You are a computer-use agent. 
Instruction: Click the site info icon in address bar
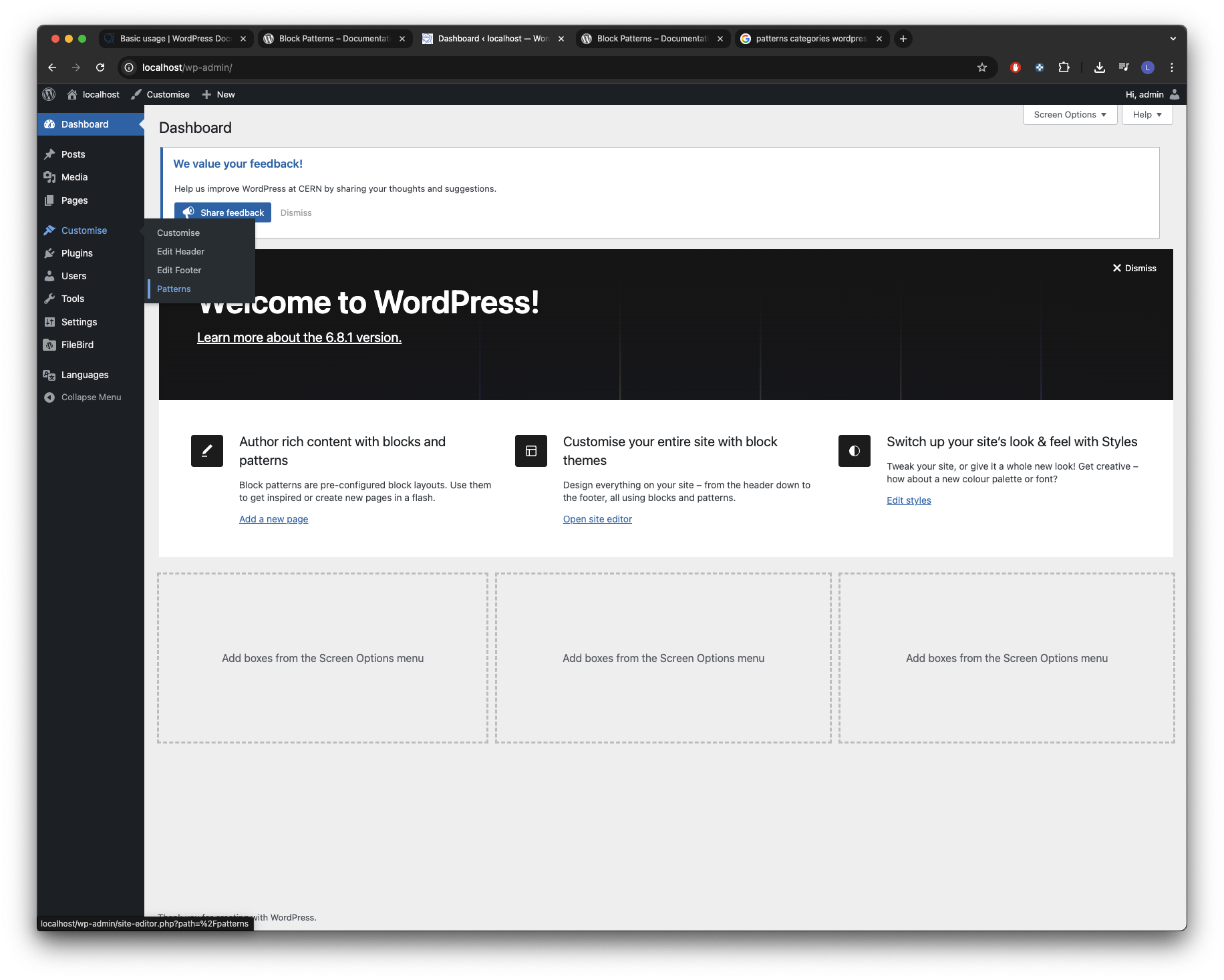click(x=129, y=67)
